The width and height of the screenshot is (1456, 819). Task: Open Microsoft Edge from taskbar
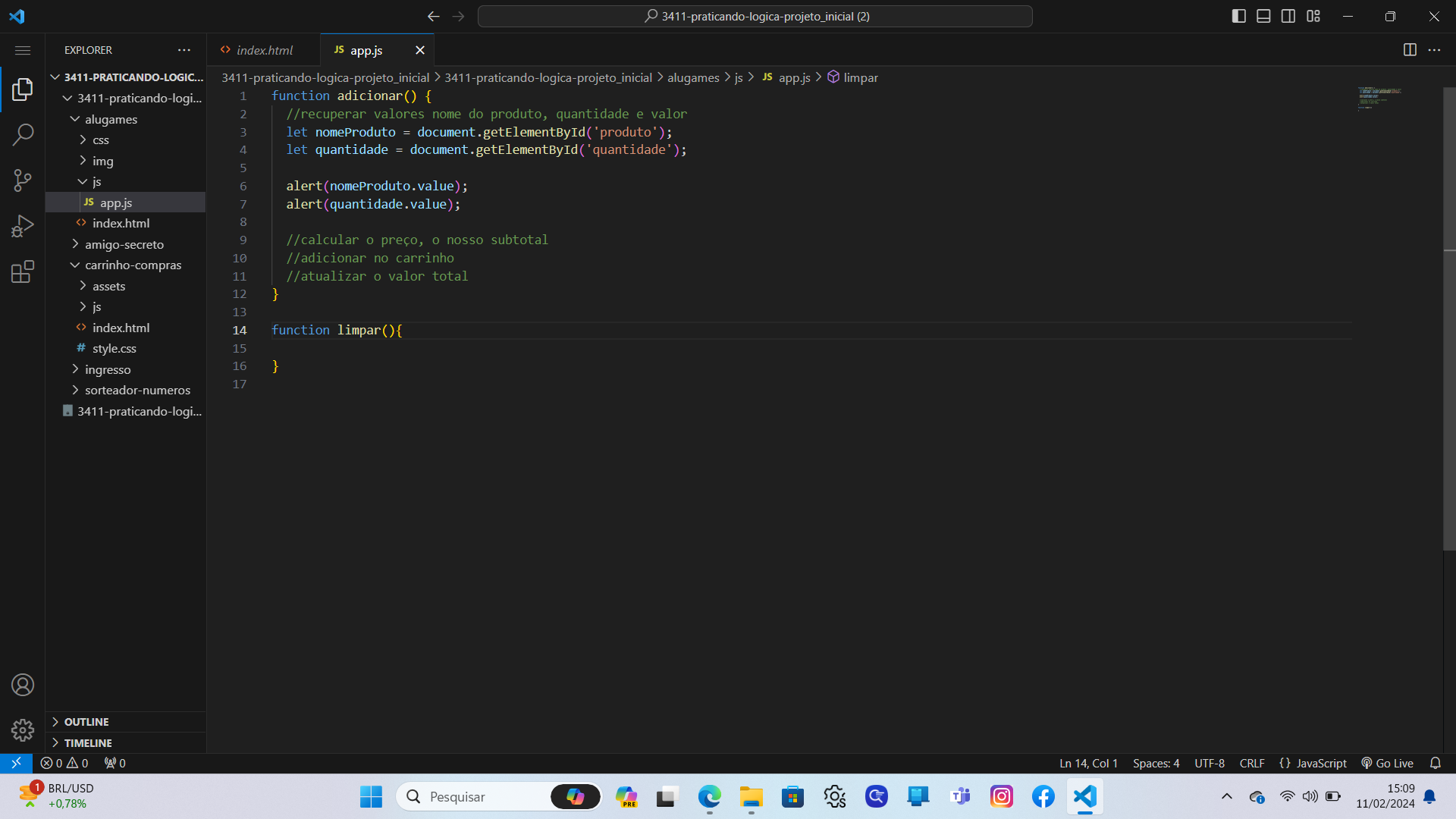710,796
